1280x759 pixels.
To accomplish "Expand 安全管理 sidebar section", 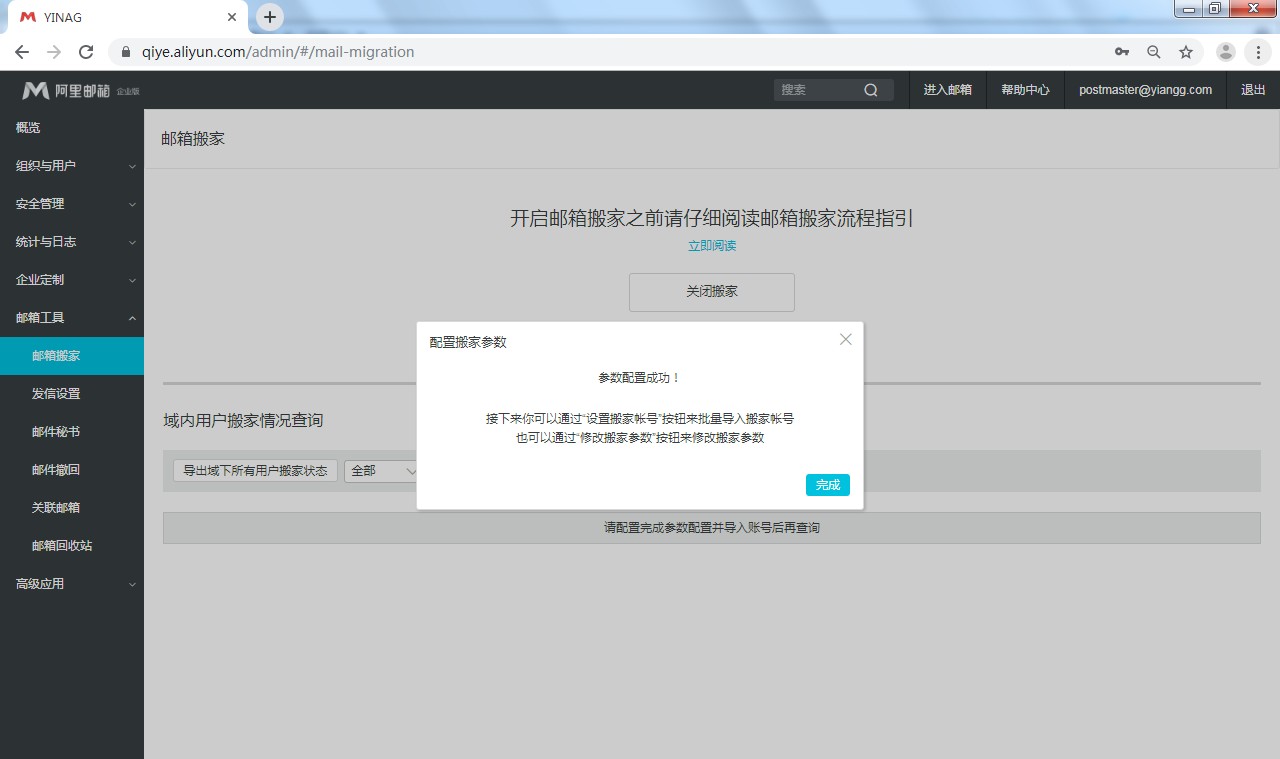I will click(72, 204).
